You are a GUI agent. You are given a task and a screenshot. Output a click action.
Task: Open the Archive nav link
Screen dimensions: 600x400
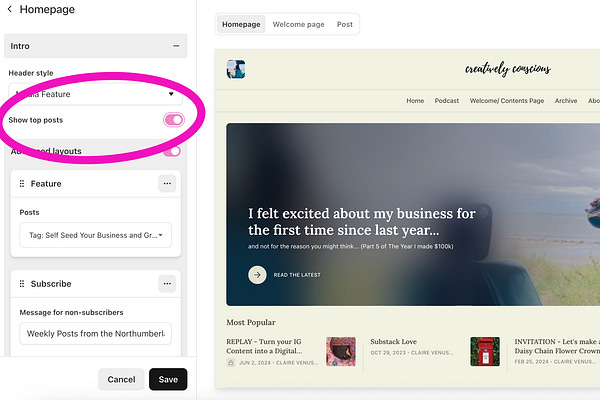coord(566,101)
